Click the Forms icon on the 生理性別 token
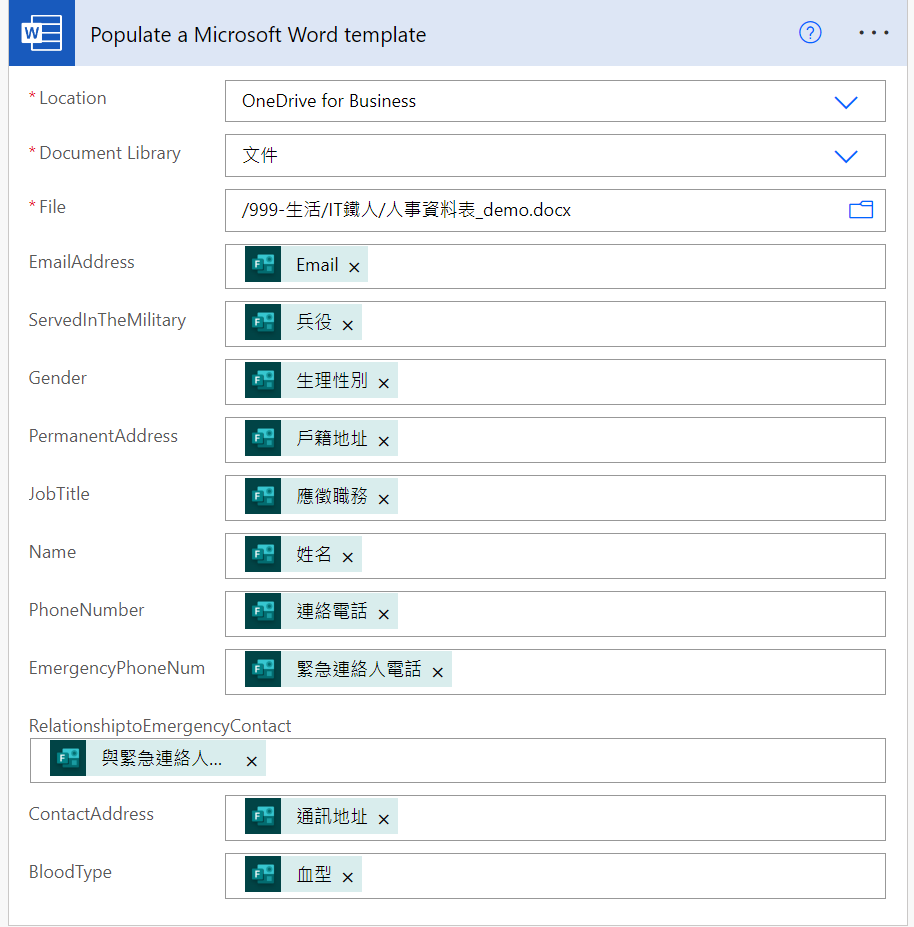This screenshot has width=914, height=927. point(263,380)
